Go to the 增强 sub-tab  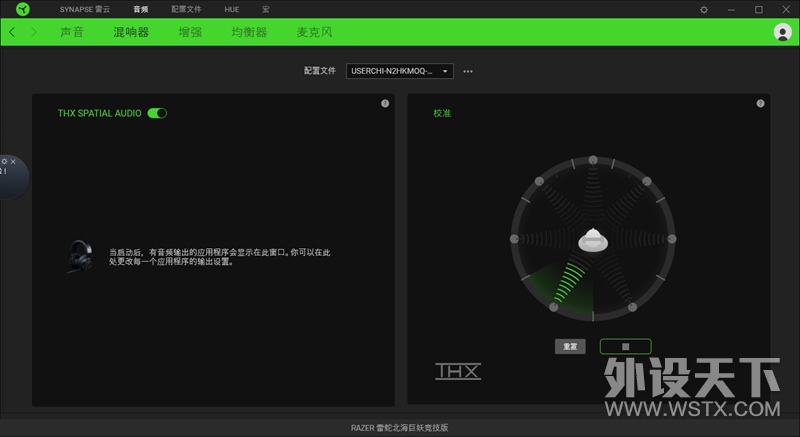[x=190, y=32]
